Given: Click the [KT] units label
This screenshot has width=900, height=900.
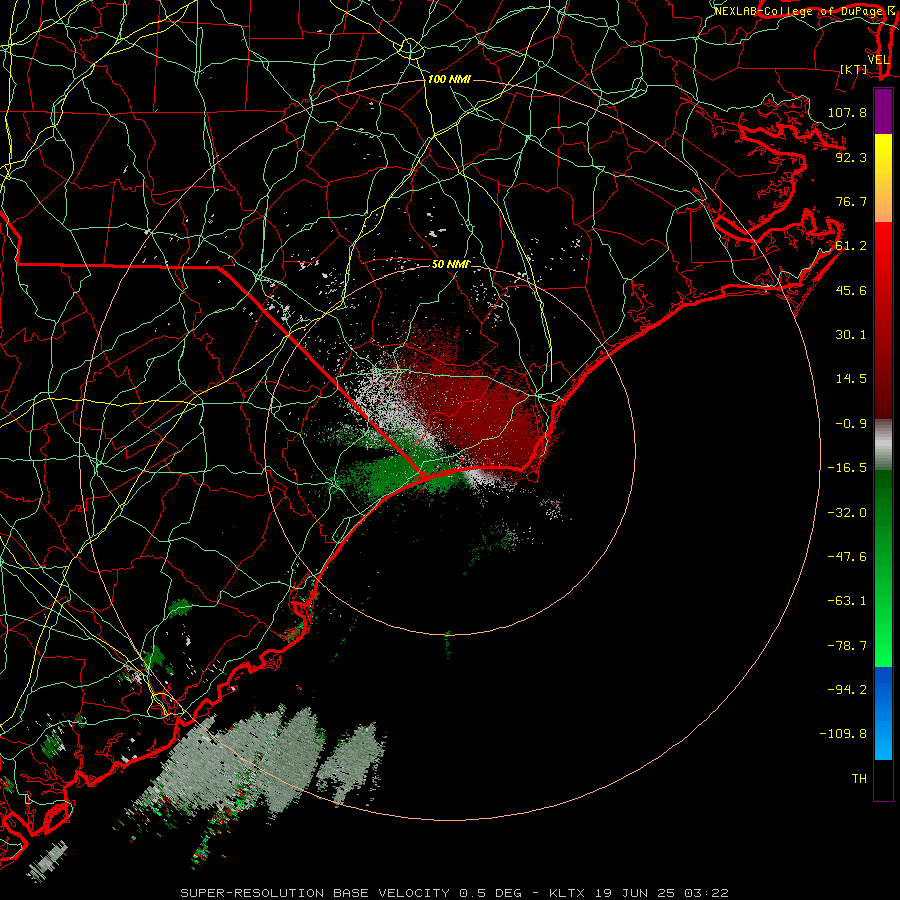Looking at the screenshot, I should click(854, 69).
